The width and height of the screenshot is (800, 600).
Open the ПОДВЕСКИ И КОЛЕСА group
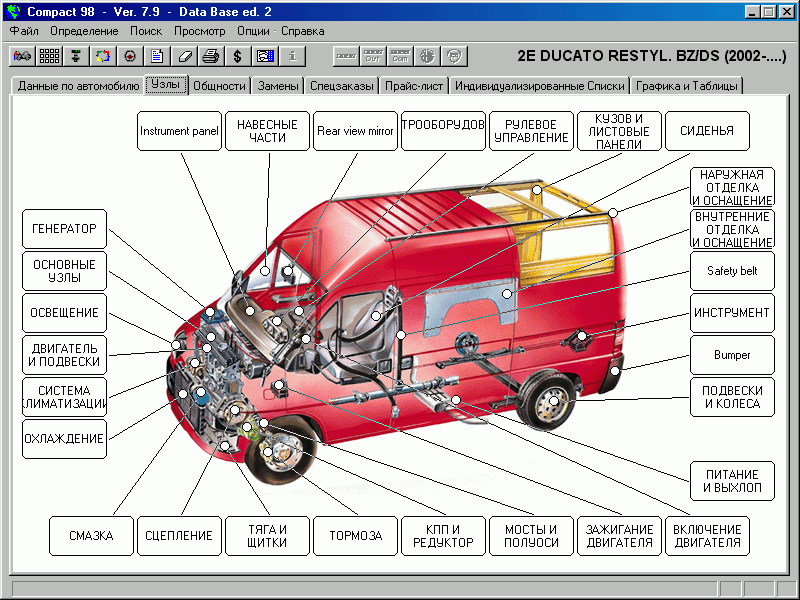(x=732, y=397)
